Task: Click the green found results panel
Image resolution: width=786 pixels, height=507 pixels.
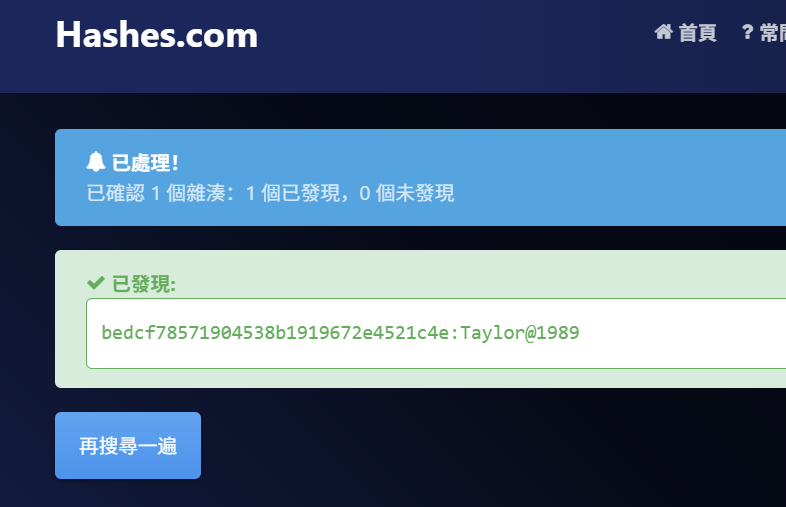Action: [421, 319]
